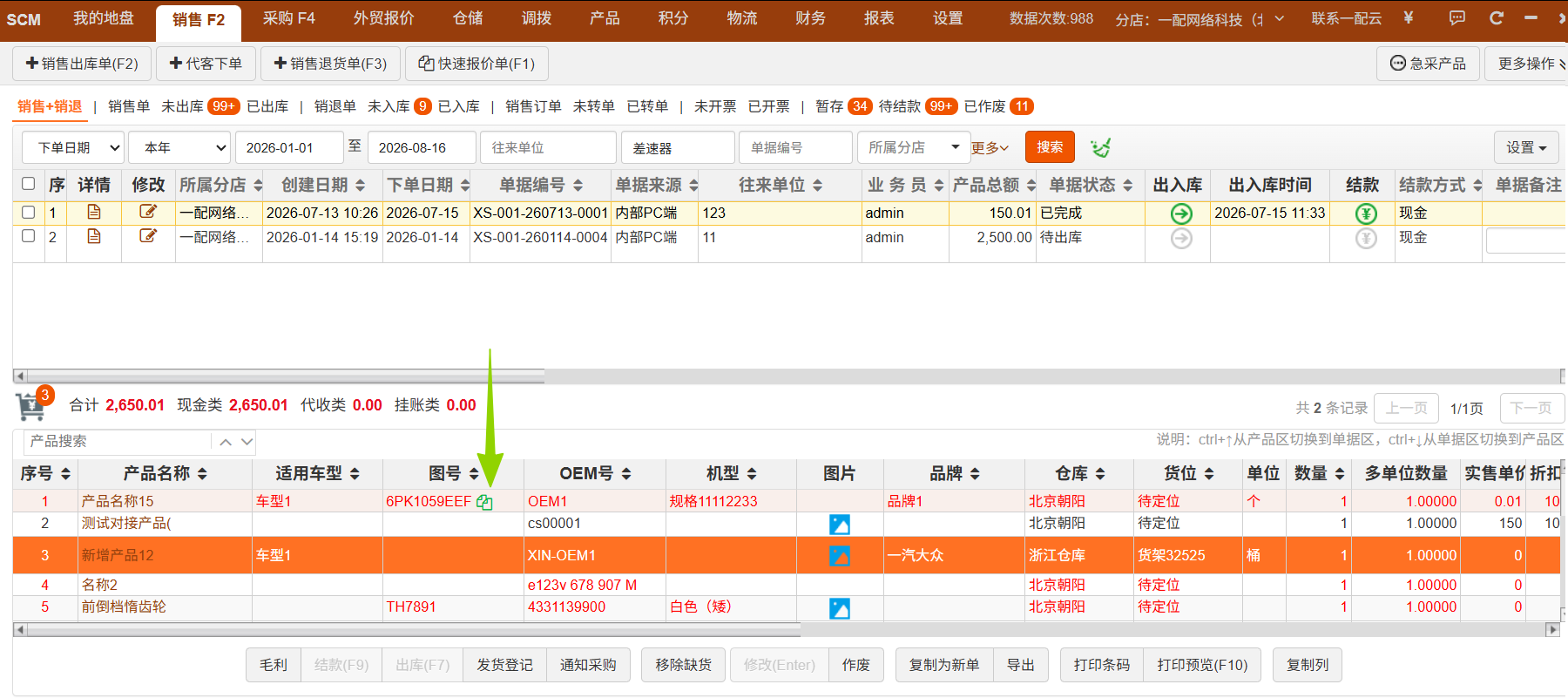Click the refresh icon in top bar
1568x698 pixels.
coord(1497,18)
